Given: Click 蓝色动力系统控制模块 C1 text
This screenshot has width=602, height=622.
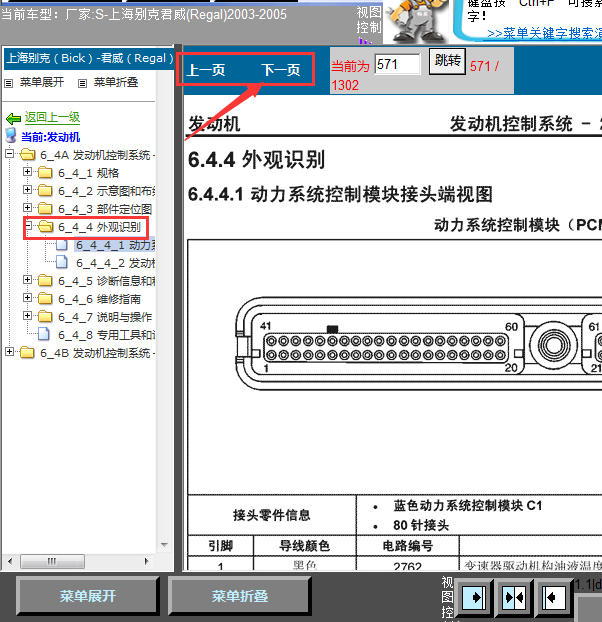Looking at the screenshot, I should [x=468, y=506].
